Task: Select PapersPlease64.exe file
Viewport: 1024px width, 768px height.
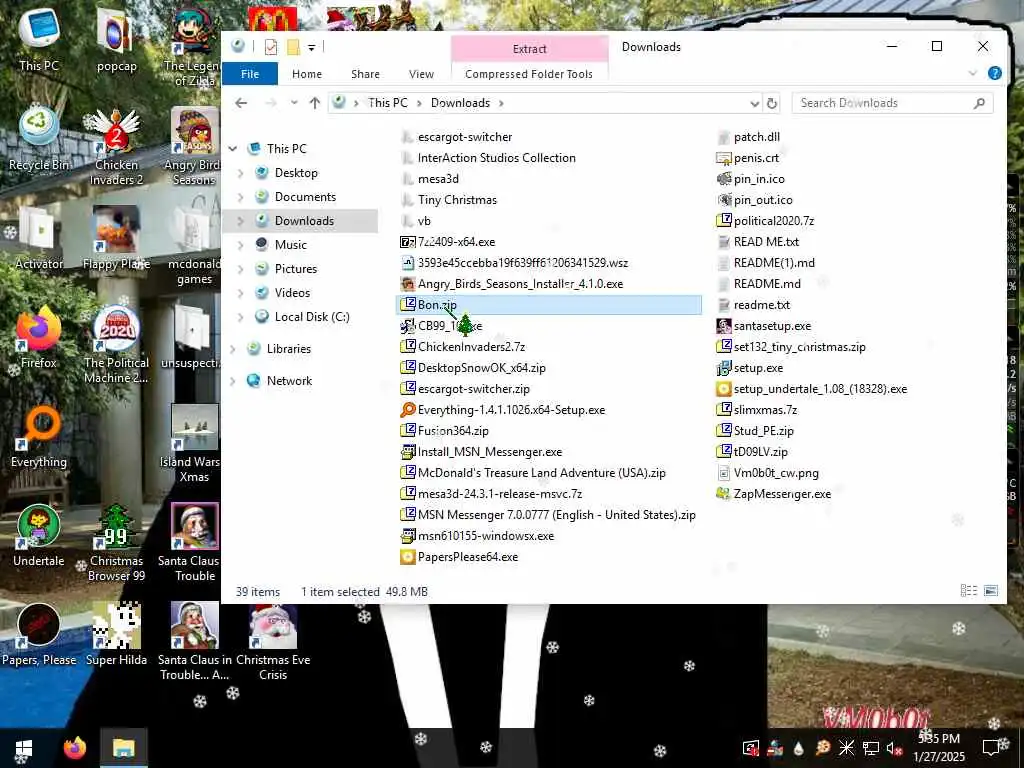Action: (x=460, y=557)
